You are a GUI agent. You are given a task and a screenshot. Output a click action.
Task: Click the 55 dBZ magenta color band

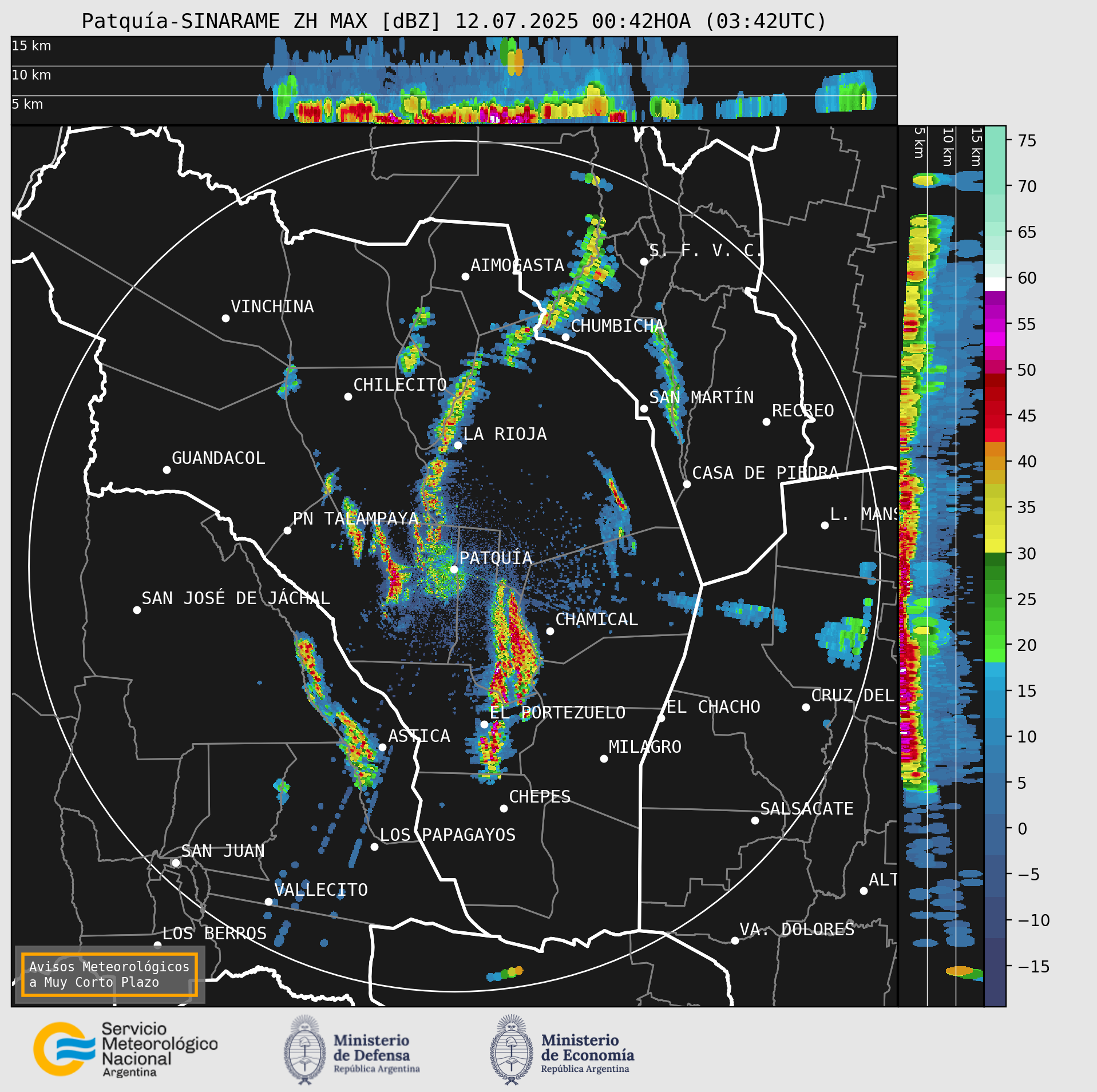tap(995, 324)
